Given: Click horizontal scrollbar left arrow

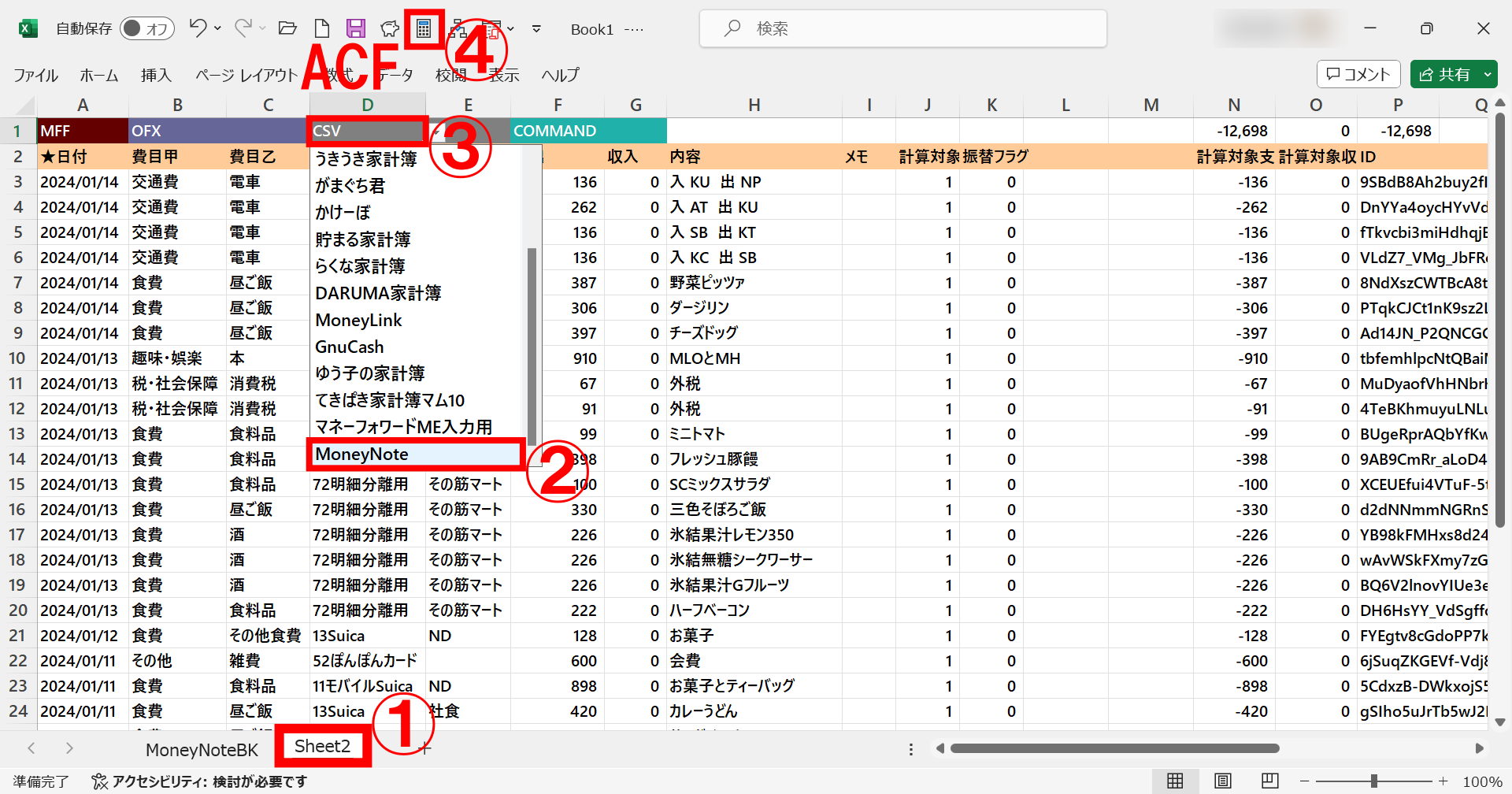Looking at the screenshot, I should (x=939, y=748).
